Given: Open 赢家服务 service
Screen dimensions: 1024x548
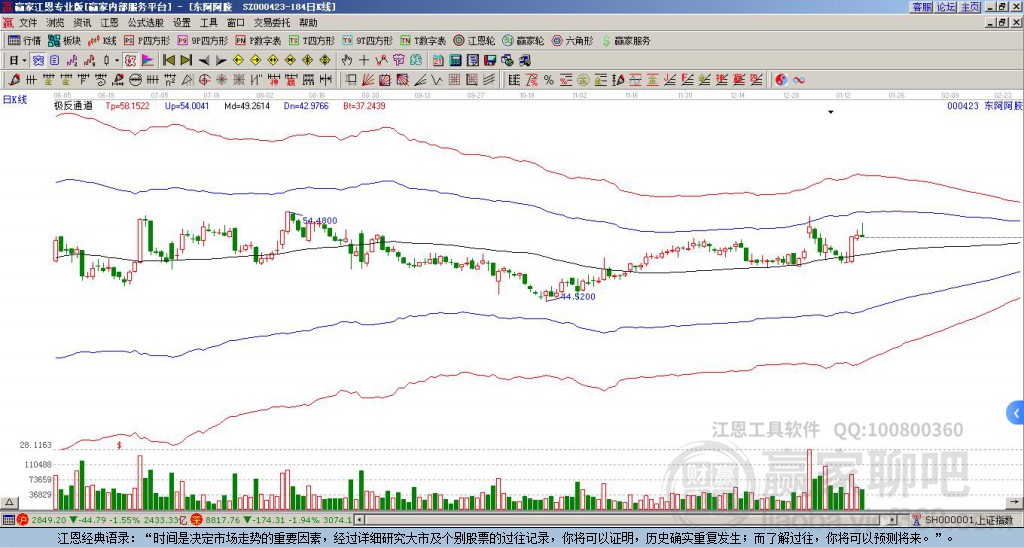Looking at the screenshot, I should 626,40.
